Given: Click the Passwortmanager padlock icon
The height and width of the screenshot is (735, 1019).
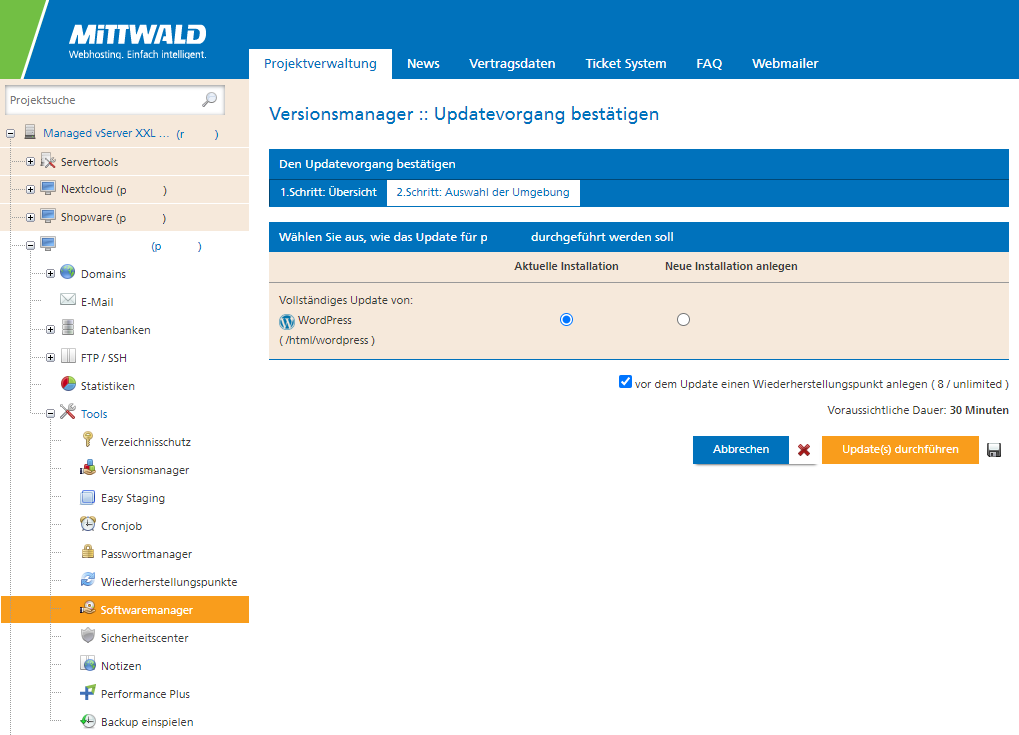Looking at the screenshot, I should click(88, 552).
